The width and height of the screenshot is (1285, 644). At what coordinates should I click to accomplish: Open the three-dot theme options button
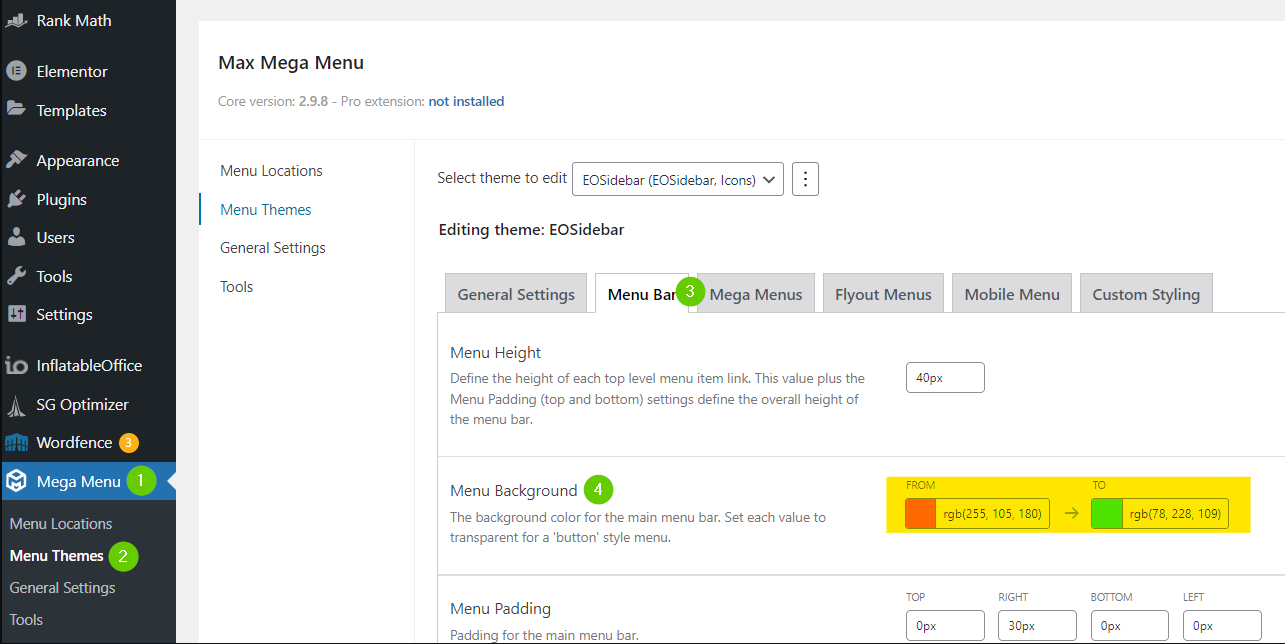click(x=806, y=180)
